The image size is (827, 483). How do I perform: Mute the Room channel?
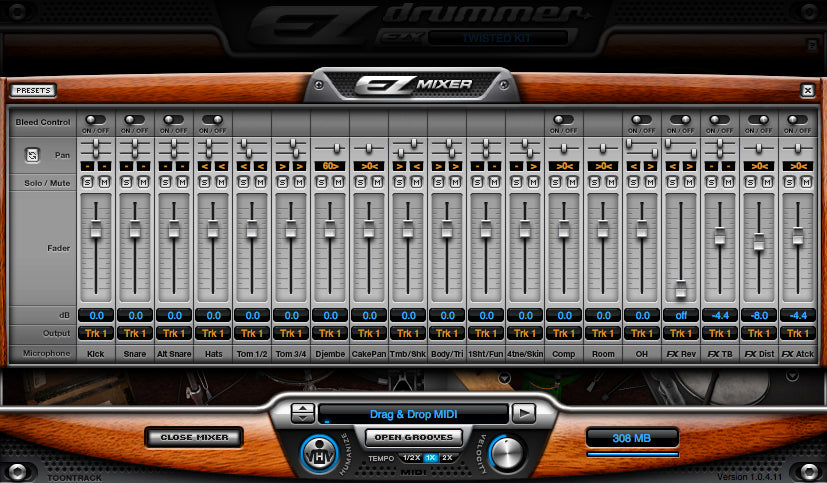[x=609, y=183]
